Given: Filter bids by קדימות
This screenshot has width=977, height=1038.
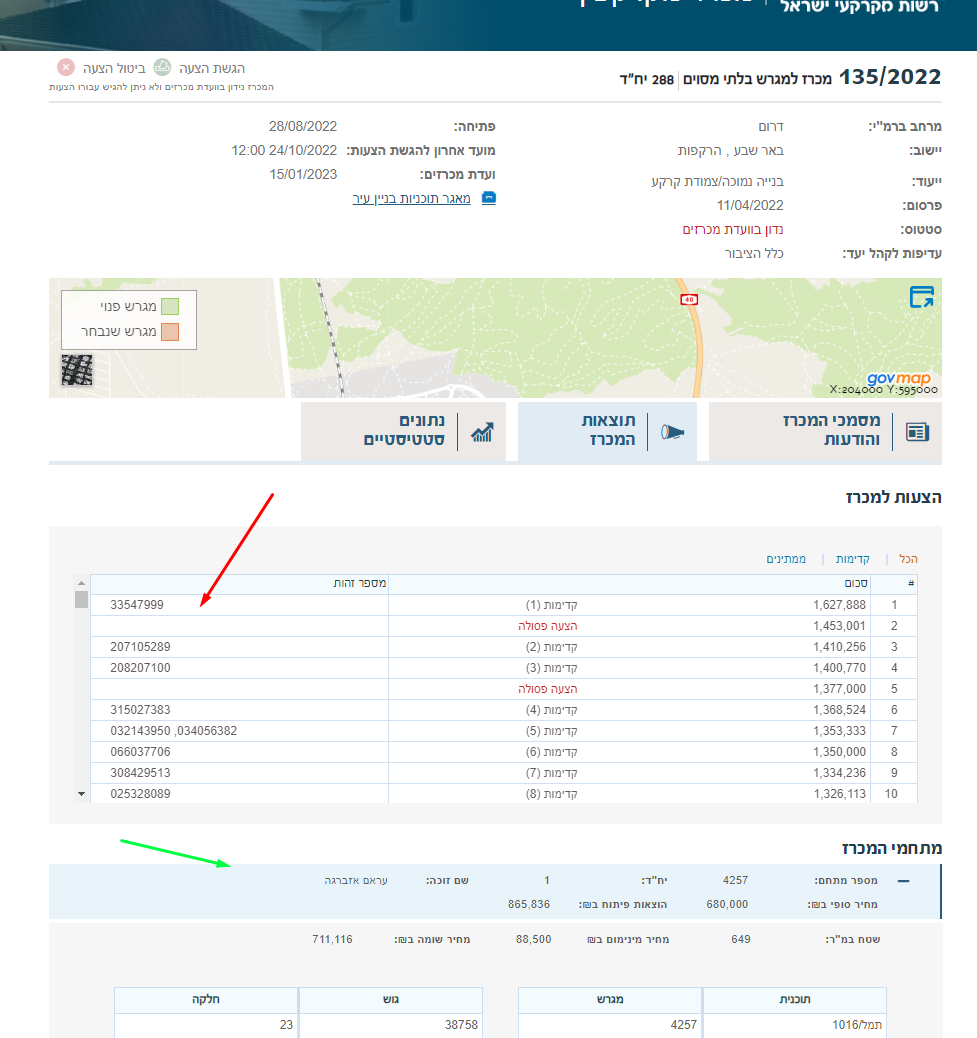Looking at the screenshot, I should [853, 559].
